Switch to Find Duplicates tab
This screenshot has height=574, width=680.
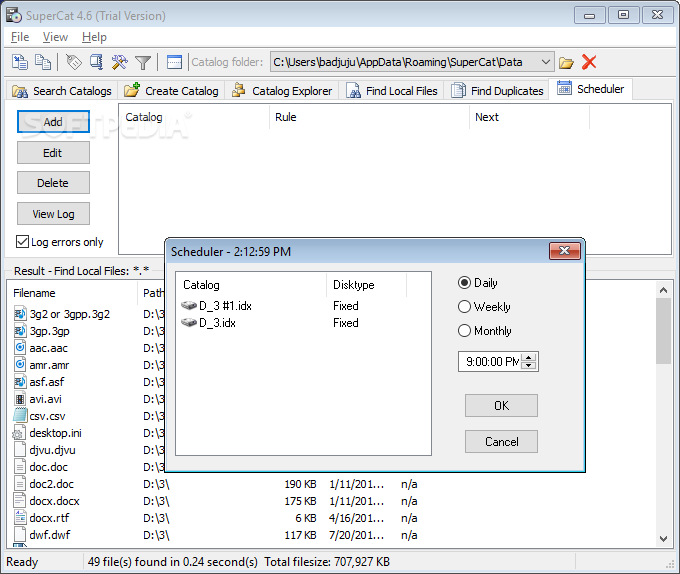pos(497,91)
